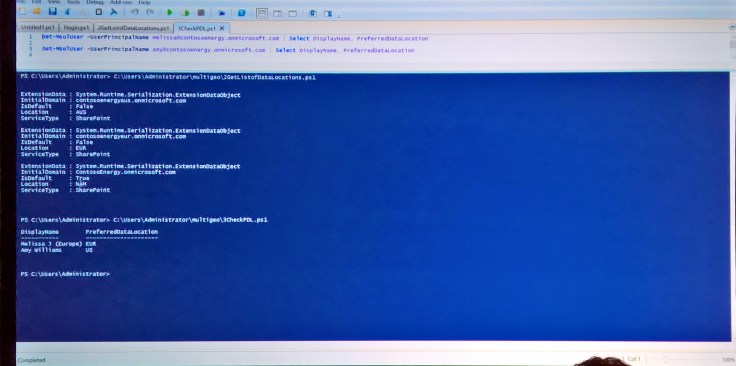The width and height of the screenshot is (736, 366).
Task: Click the Location AUS value
Action: (81, 112)
